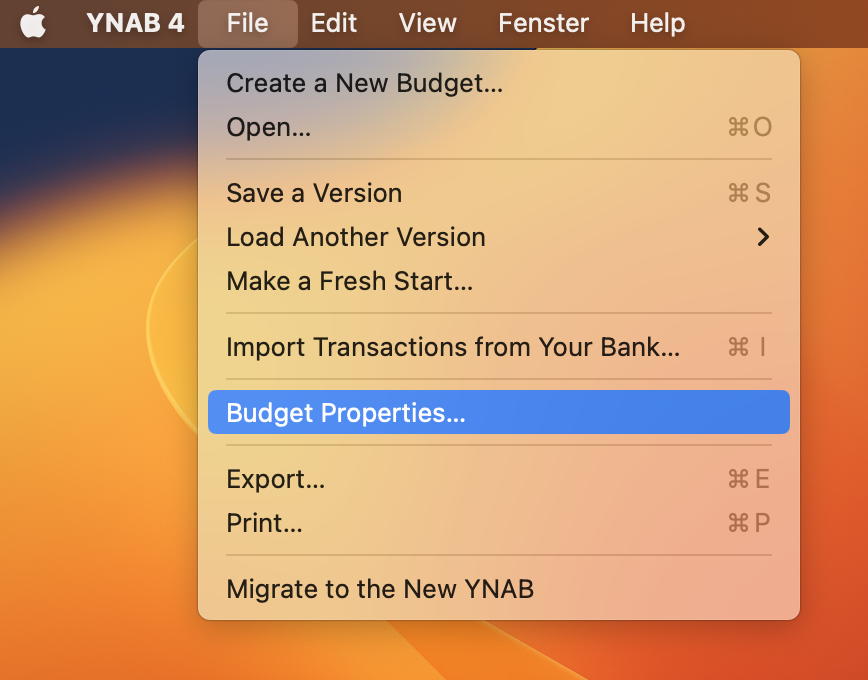868x680 pixels.
Task: Select Open... from File menu
Action: pos(499,127)
